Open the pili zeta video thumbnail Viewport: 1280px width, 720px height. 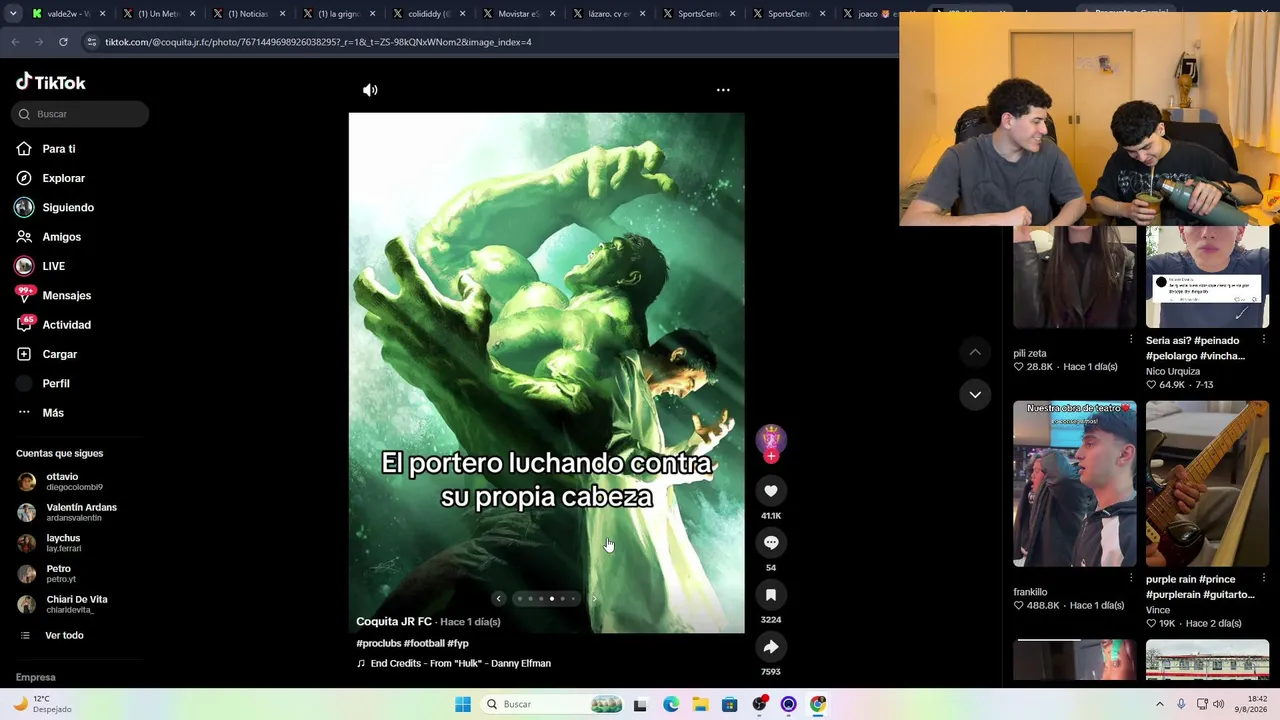pyautogui.click(x=1075, y=277)
